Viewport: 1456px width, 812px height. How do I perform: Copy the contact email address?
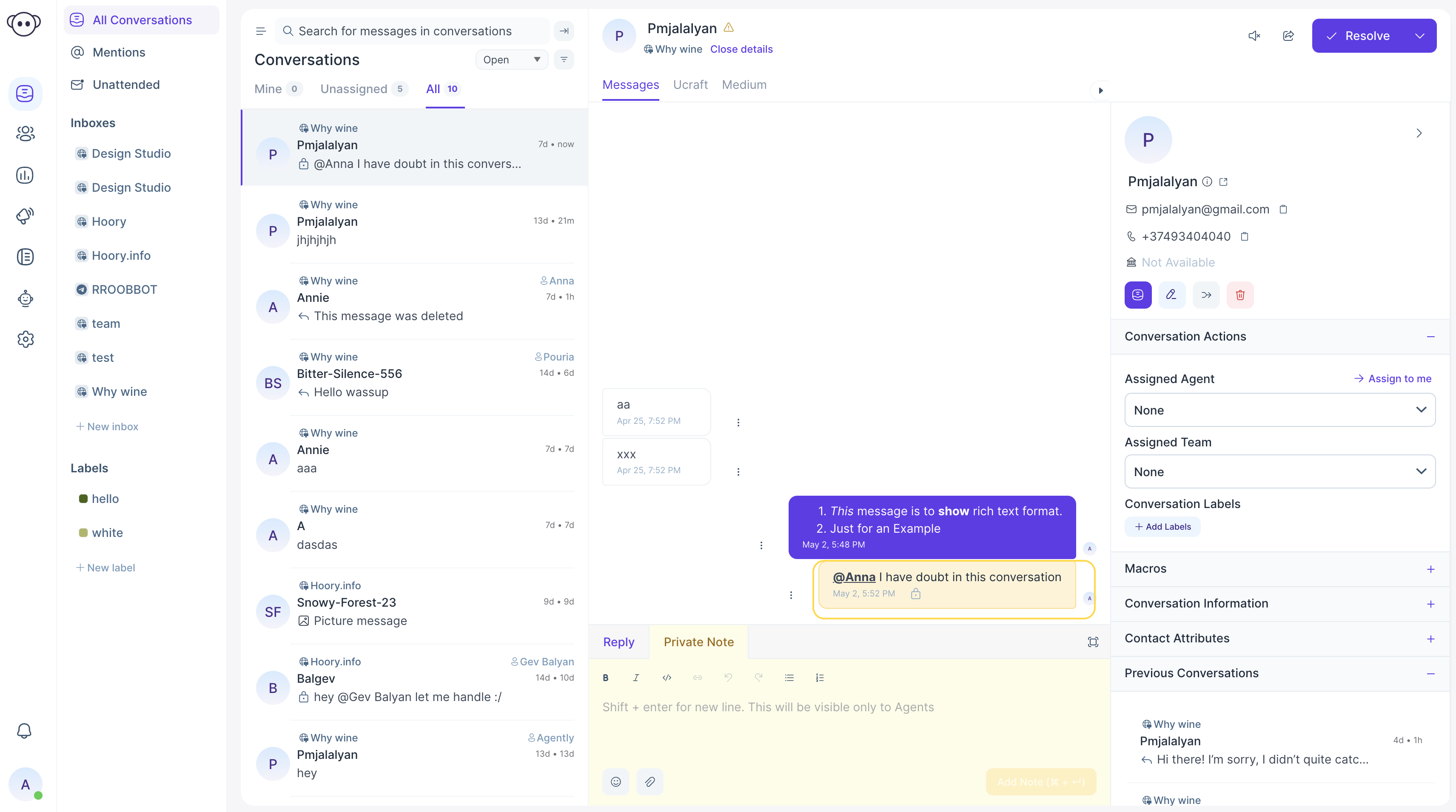(1283, 210)
